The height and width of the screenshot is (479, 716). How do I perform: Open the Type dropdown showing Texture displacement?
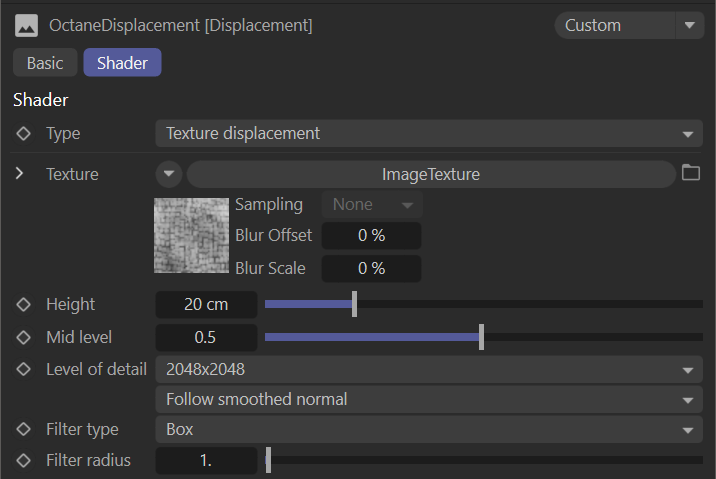pos(428,133)
